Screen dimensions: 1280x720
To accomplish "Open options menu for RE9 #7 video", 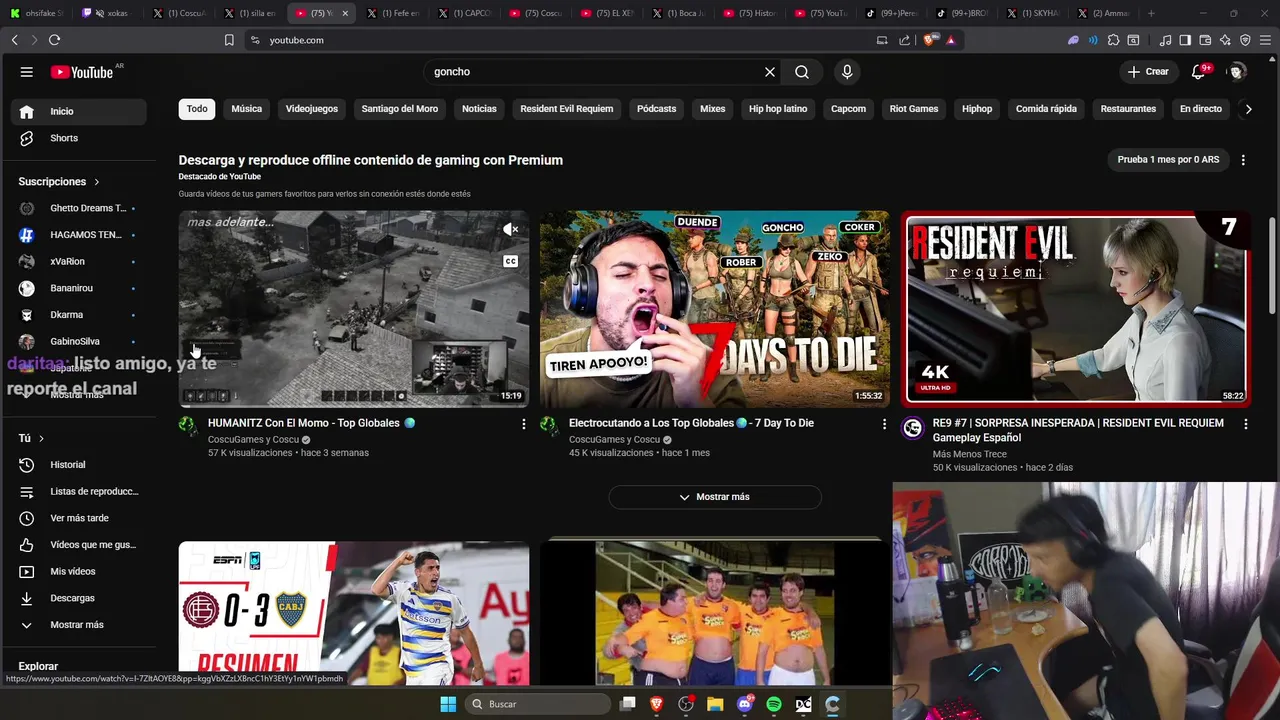I will point(1245,424).
